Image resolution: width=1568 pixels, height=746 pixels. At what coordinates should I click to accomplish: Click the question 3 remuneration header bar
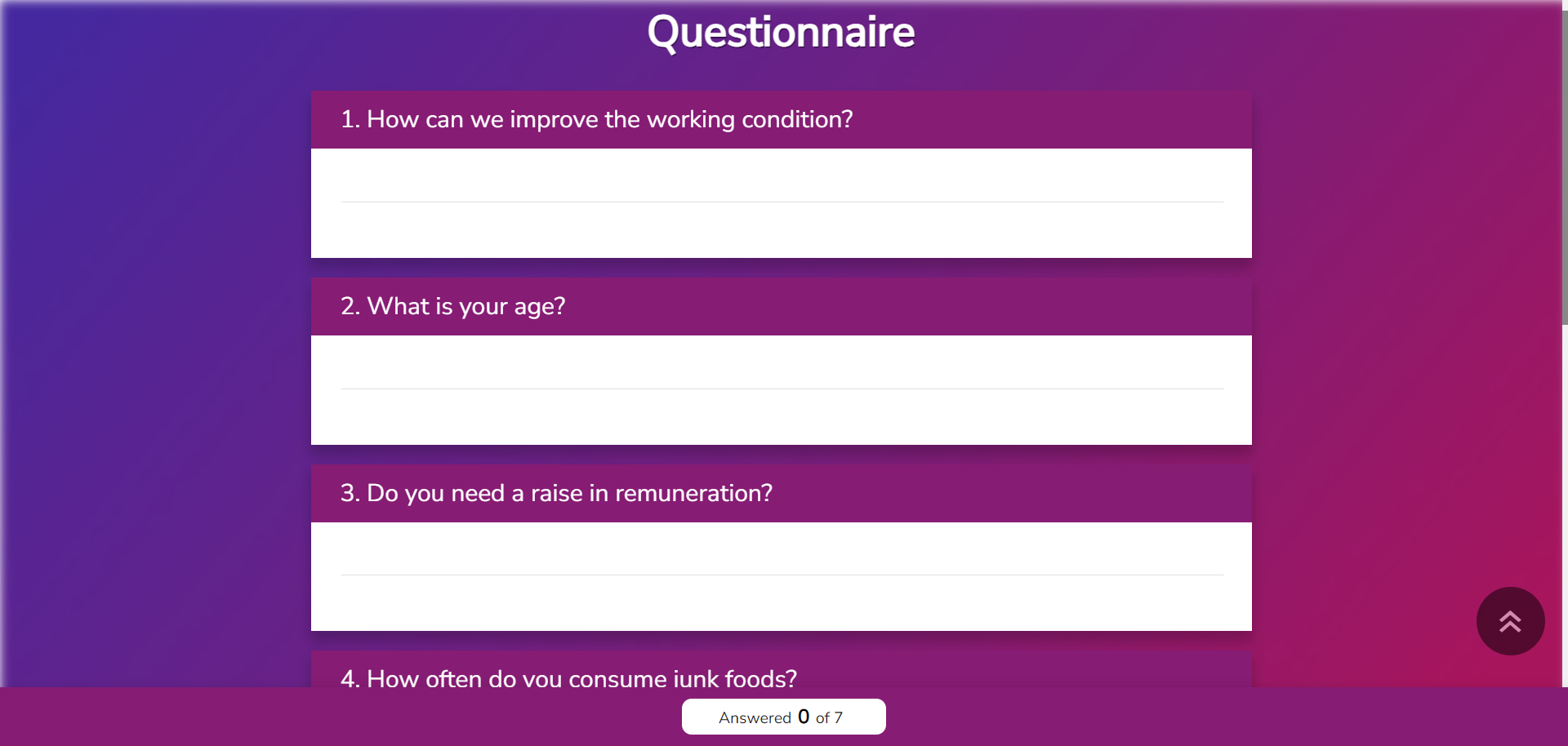[555, 493]
